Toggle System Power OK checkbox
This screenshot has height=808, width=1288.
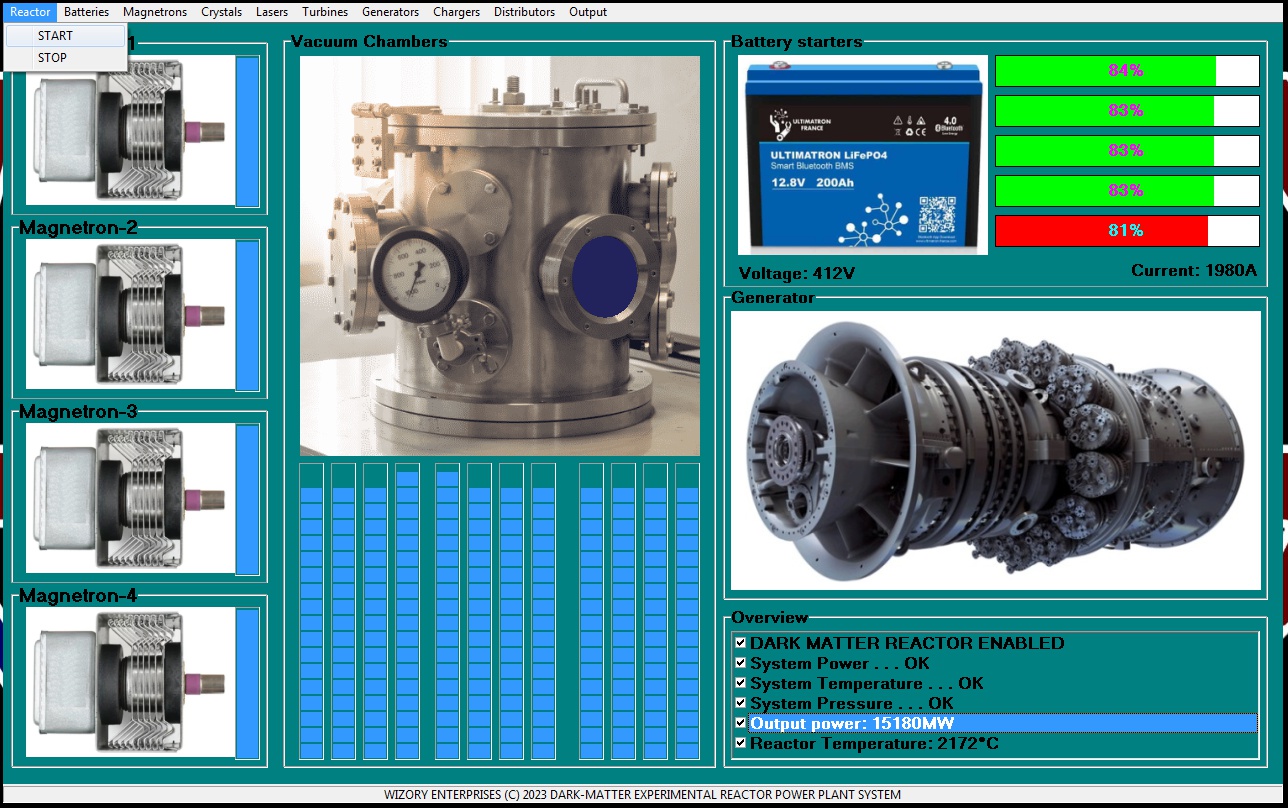tap(741, 663)
